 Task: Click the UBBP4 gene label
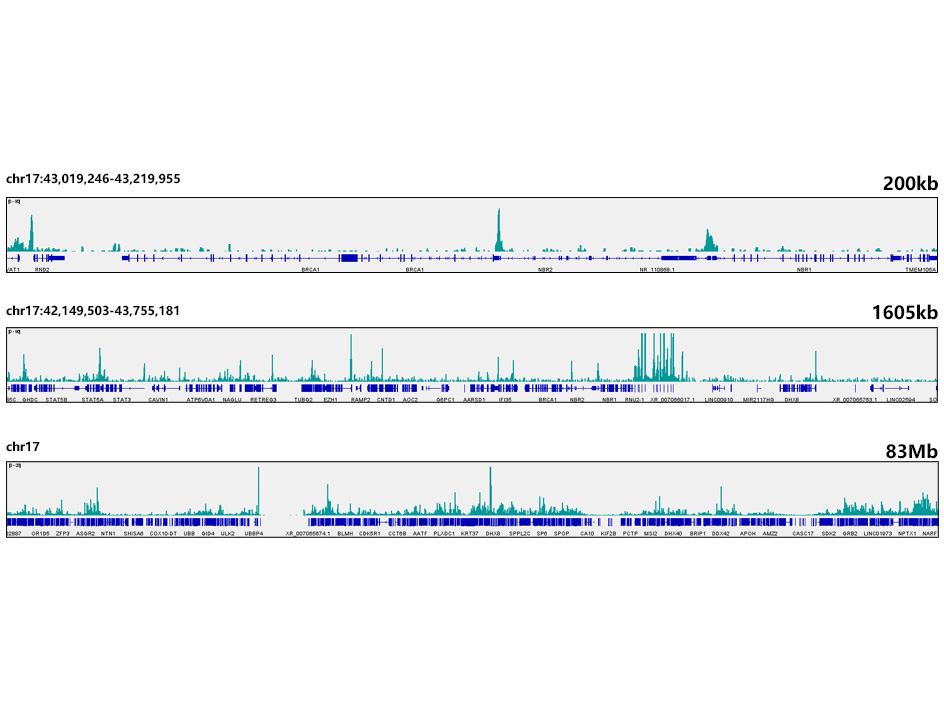pos(253,534)
